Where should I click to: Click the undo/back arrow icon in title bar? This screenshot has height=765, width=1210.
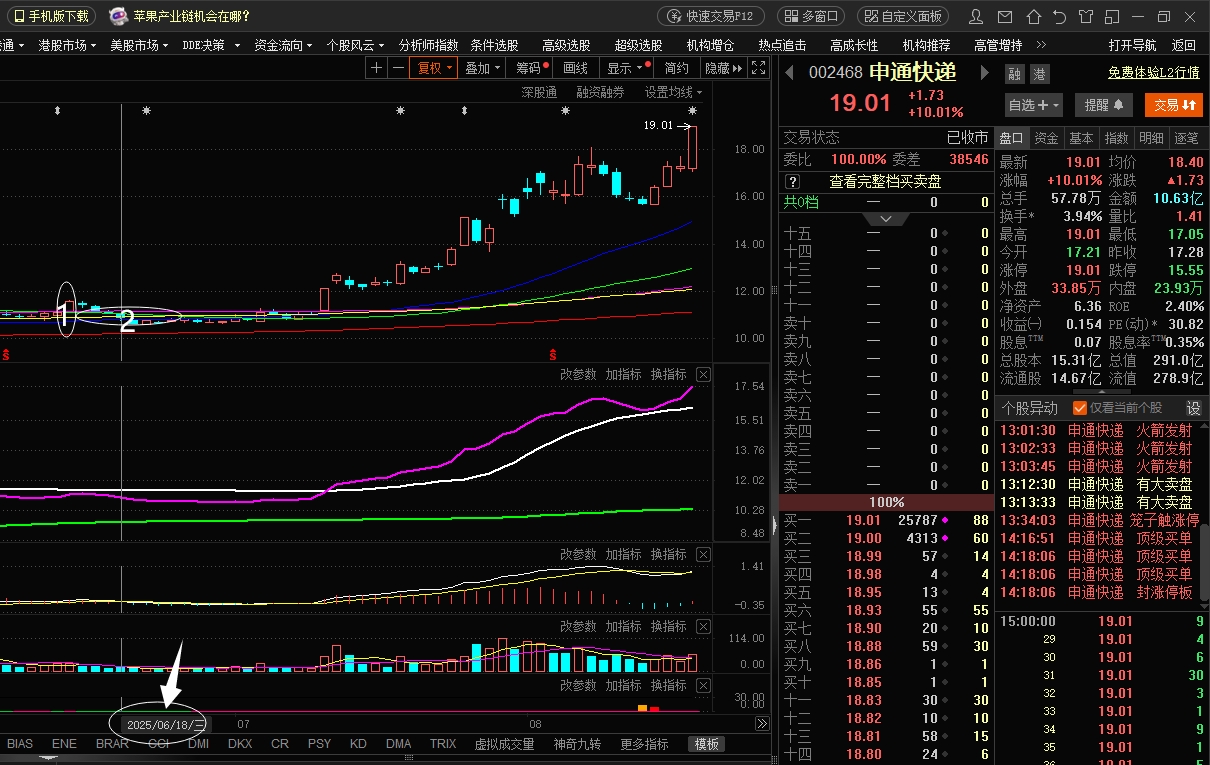point(1059,16)
